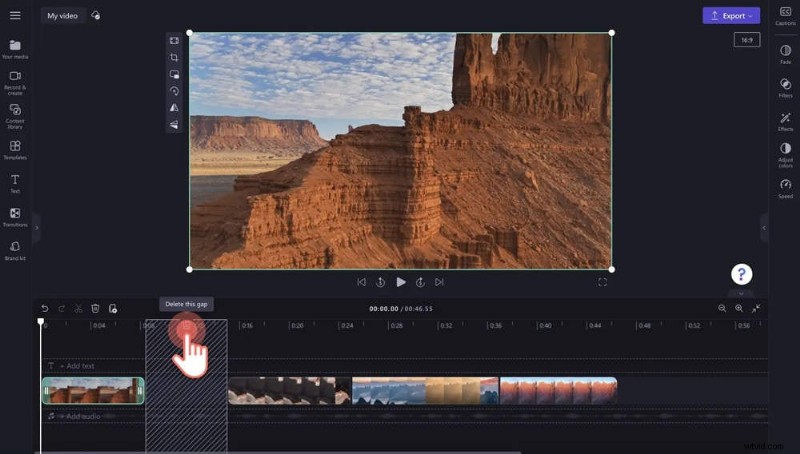Open the Export dropdown
Viewport: 800px width, 454px height.
731,16
